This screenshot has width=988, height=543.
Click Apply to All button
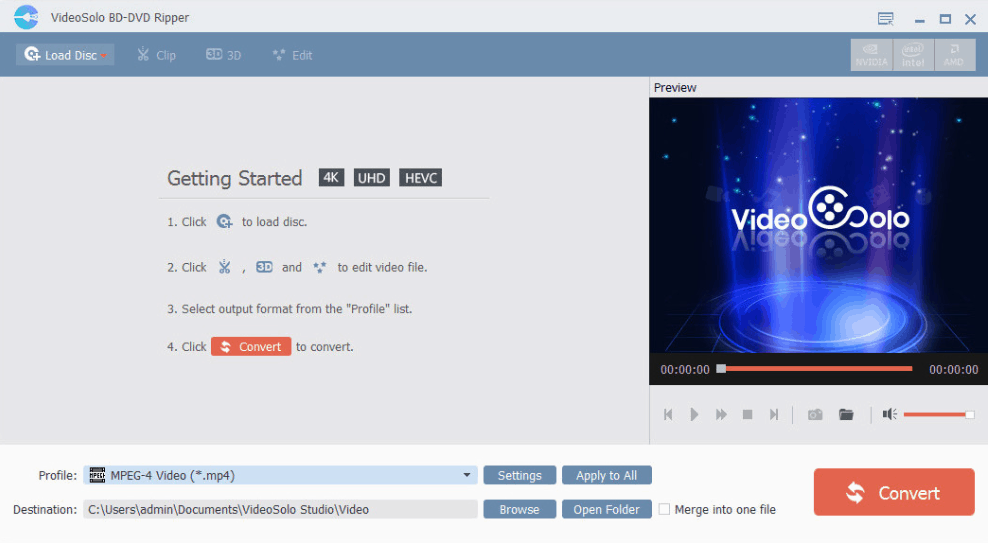[x=606, y=475]
